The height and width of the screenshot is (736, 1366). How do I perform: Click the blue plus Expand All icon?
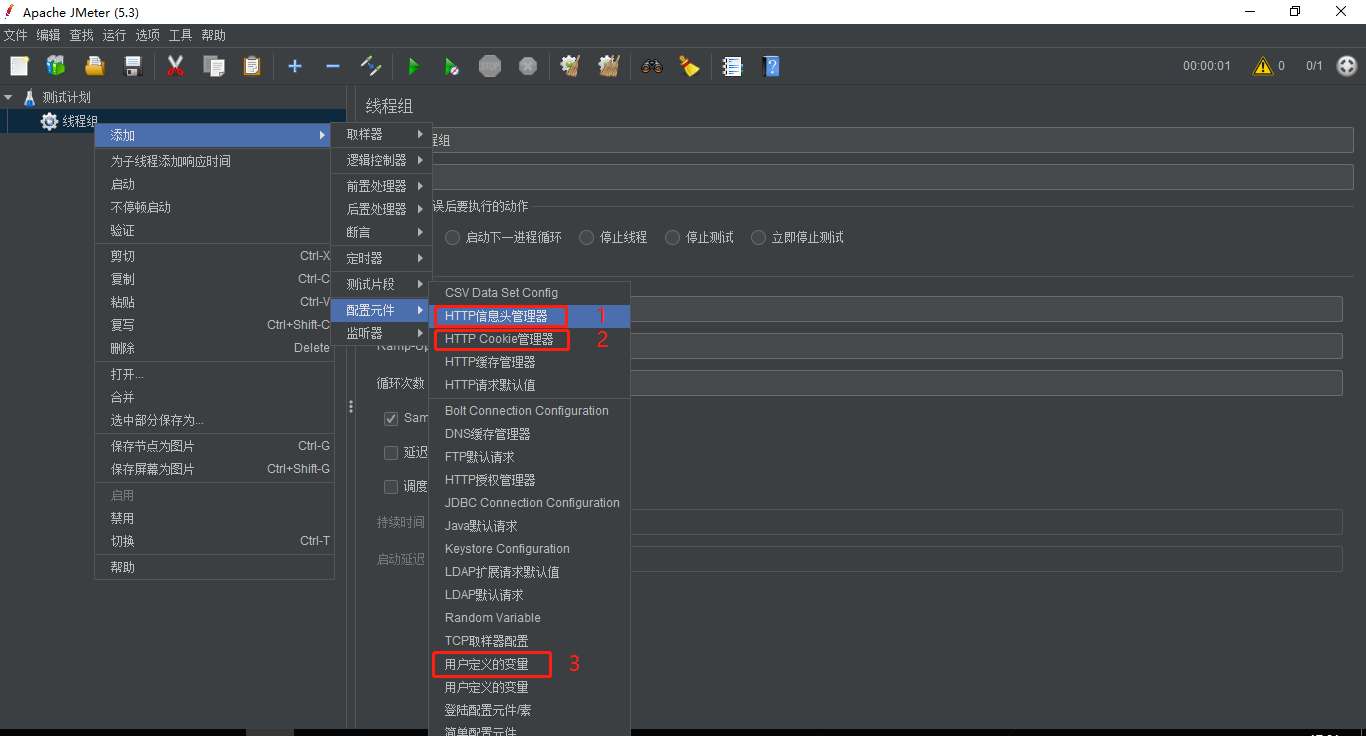pyautogui.click(x=295, y=66)
